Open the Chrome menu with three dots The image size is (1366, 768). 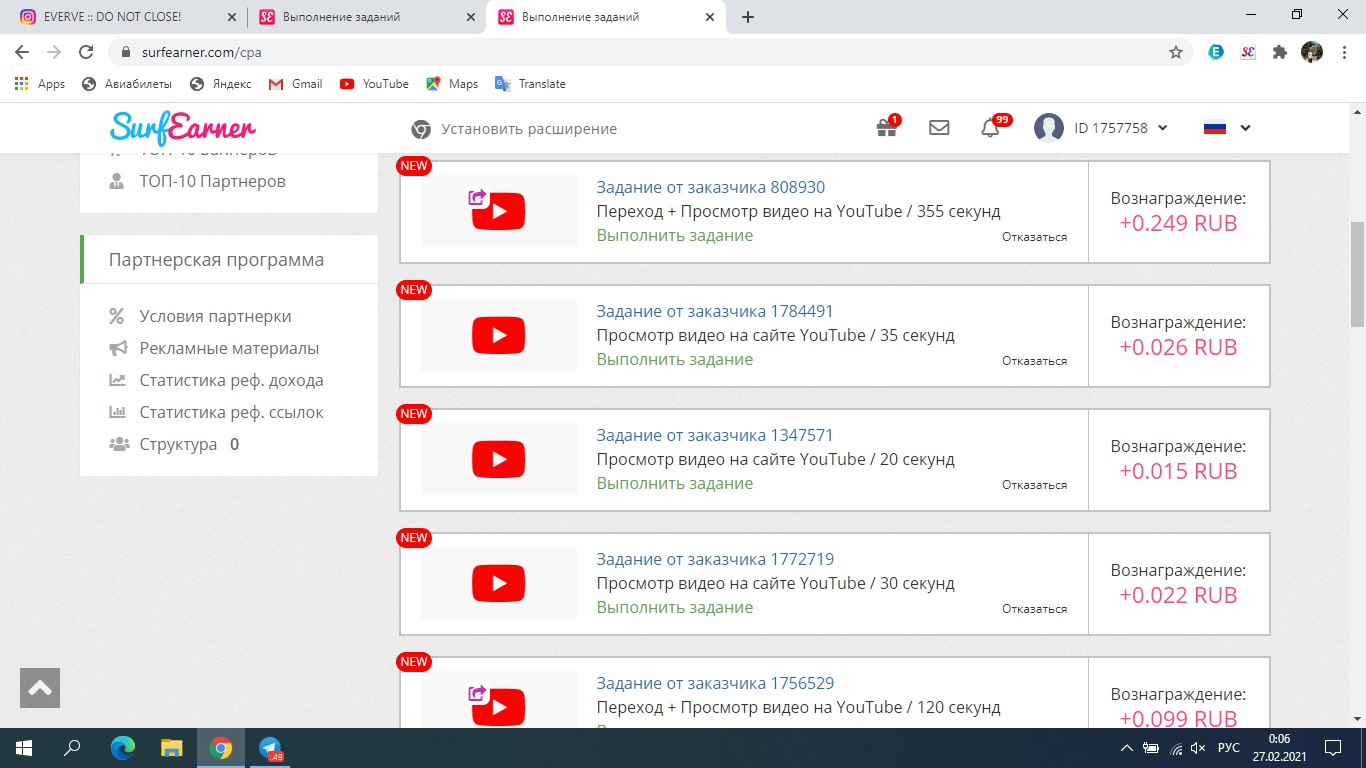tap(1343, 52)
